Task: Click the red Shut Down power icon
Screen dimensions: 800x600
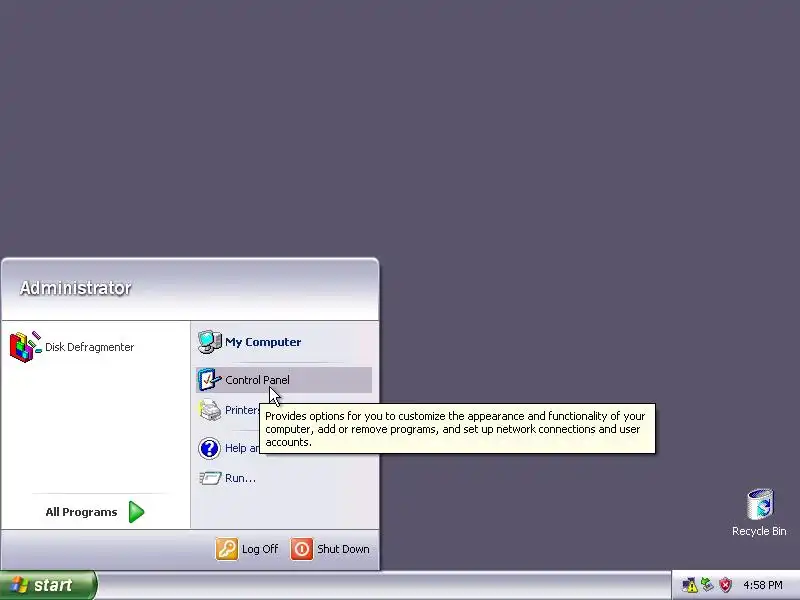Action: [302, 549]
